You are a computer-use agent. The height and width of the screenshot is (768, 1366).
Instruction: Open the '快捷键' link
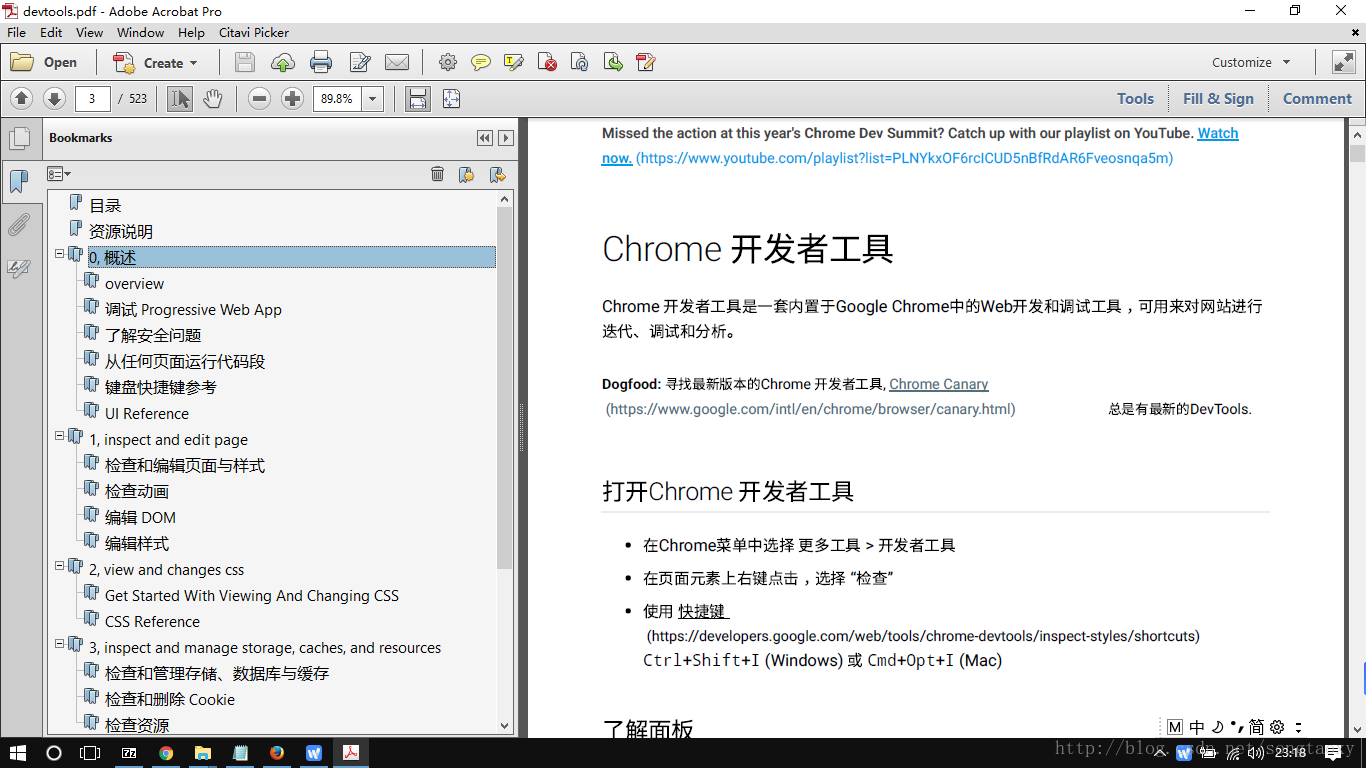[x=703, y=611]
